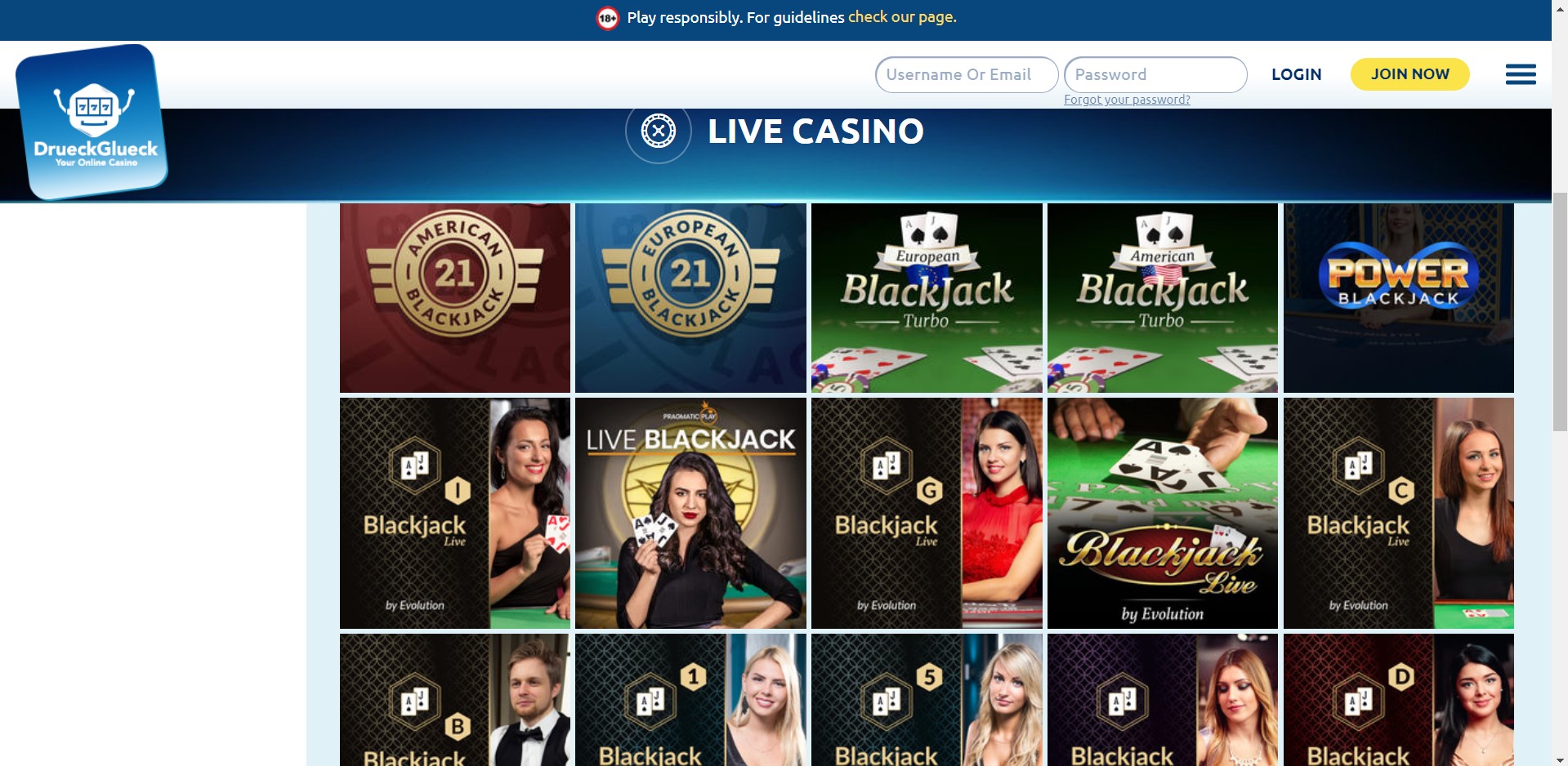Click the 18+ responsible gaming icon
1568x766 pixels.
pyautogui.click(x=608, y=18)
